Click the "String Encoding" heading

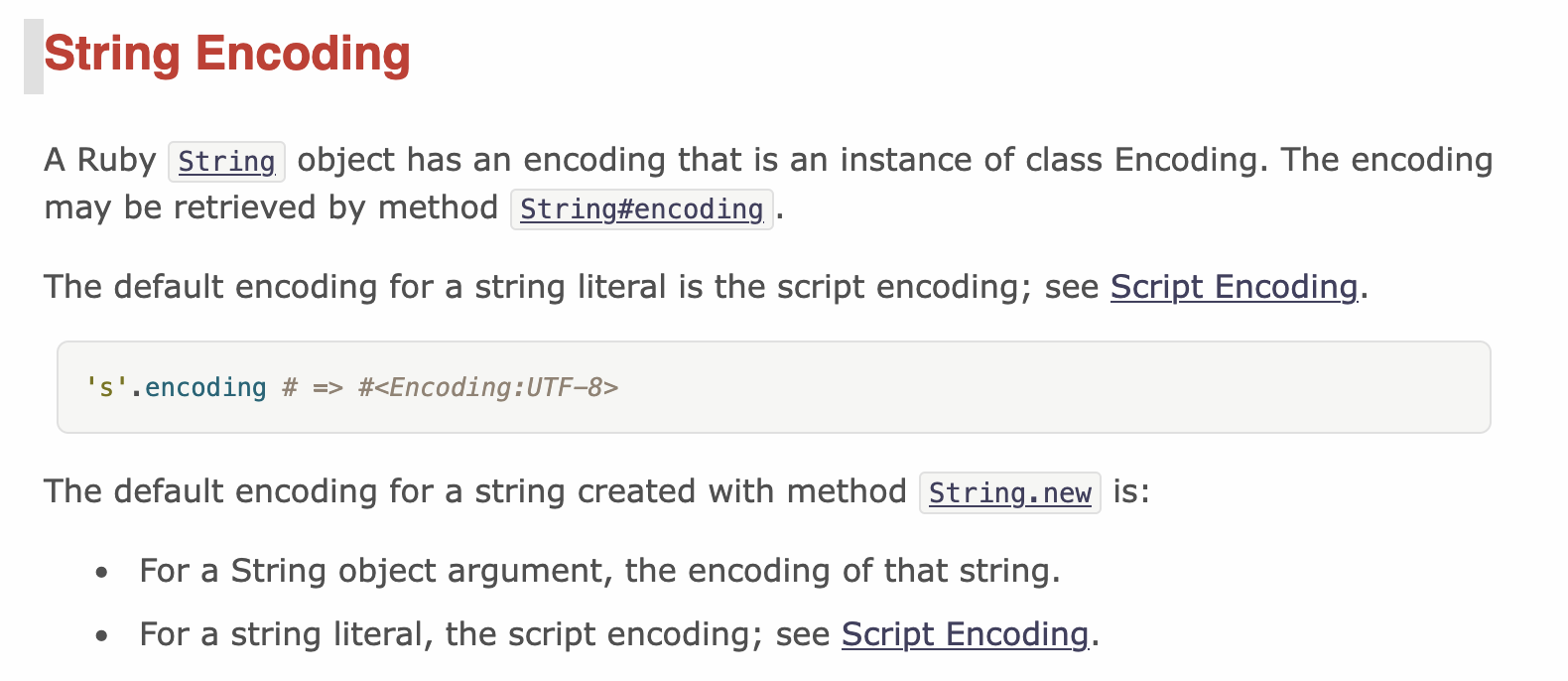tap(227, 54)
